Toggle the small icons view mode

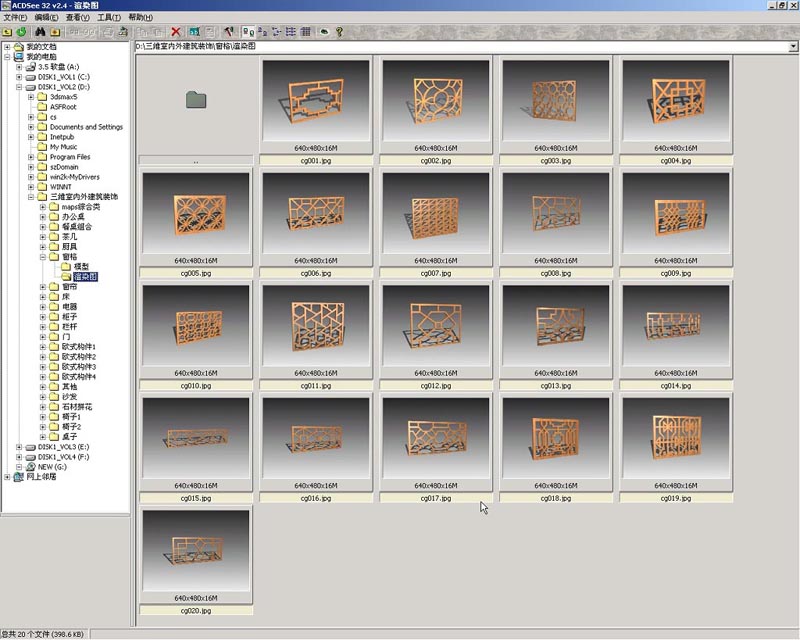tap(277, 32)
